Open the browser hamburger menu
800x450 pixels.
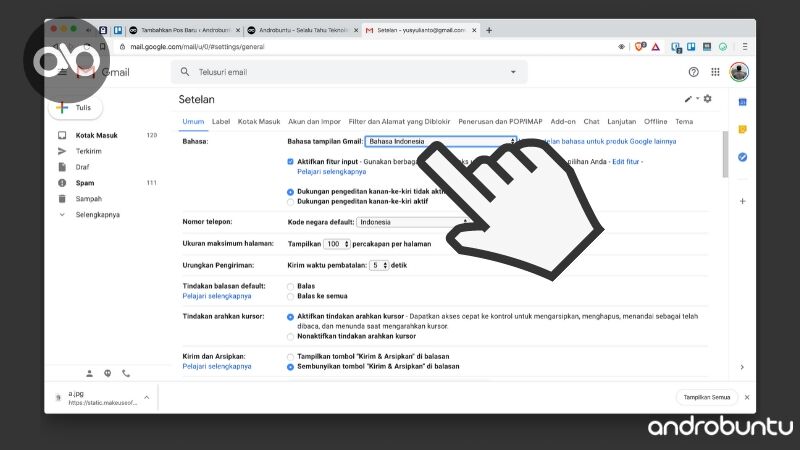tap(745, 46)
